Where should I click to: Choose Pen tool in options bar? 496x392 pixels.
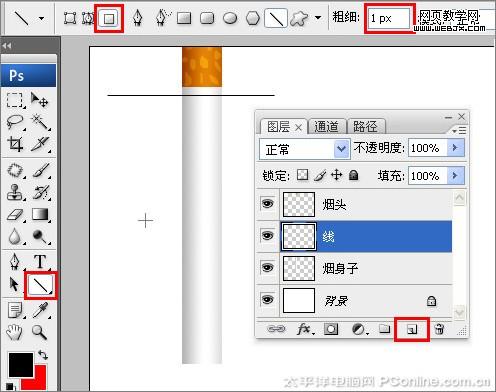pyautogui.click(x=138, y=18)
